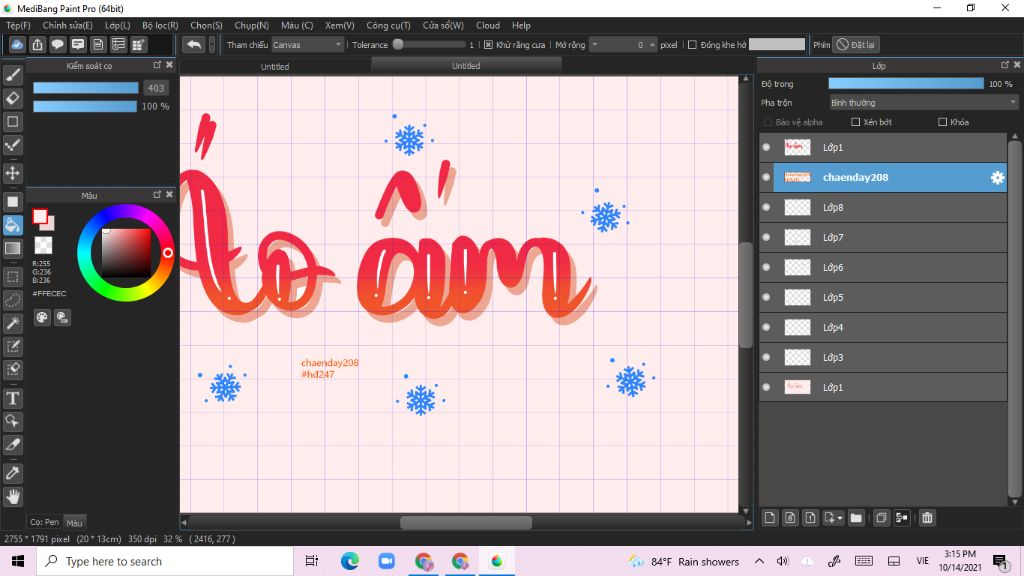Hide the top Lớp1 layer
The image size is (1024, 576).
point(766,148)
